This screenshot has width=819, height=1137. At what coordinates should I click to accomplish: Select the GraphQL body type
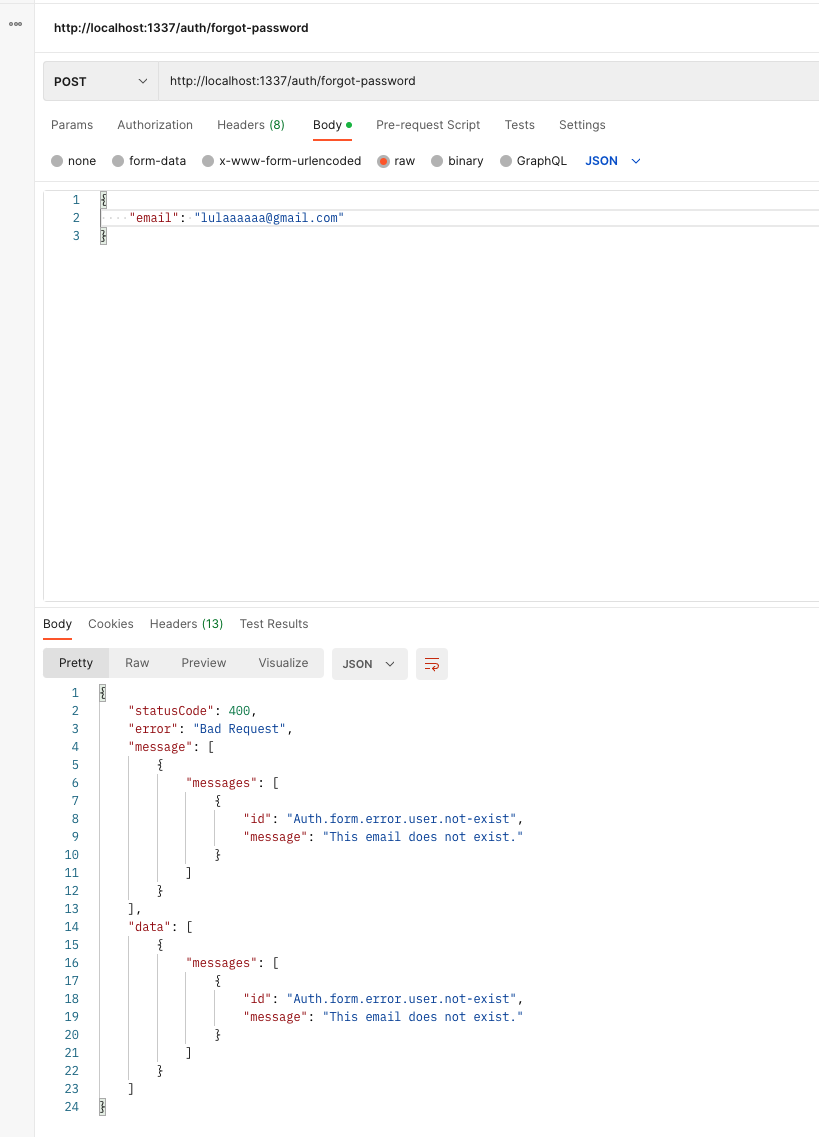(x=533, y=161)
